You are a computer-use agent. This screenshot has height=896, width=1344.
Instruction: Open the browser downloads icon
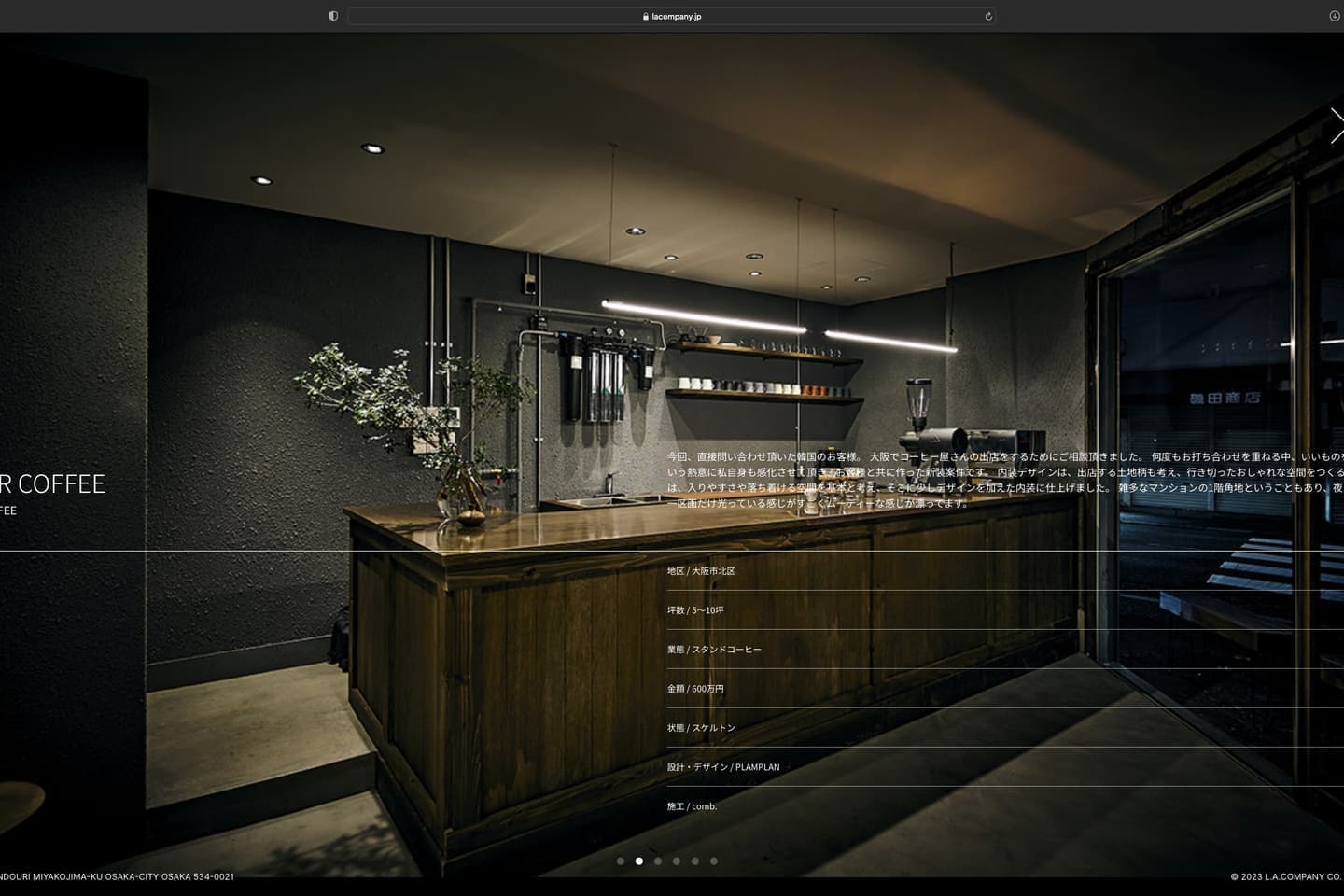1334,16
